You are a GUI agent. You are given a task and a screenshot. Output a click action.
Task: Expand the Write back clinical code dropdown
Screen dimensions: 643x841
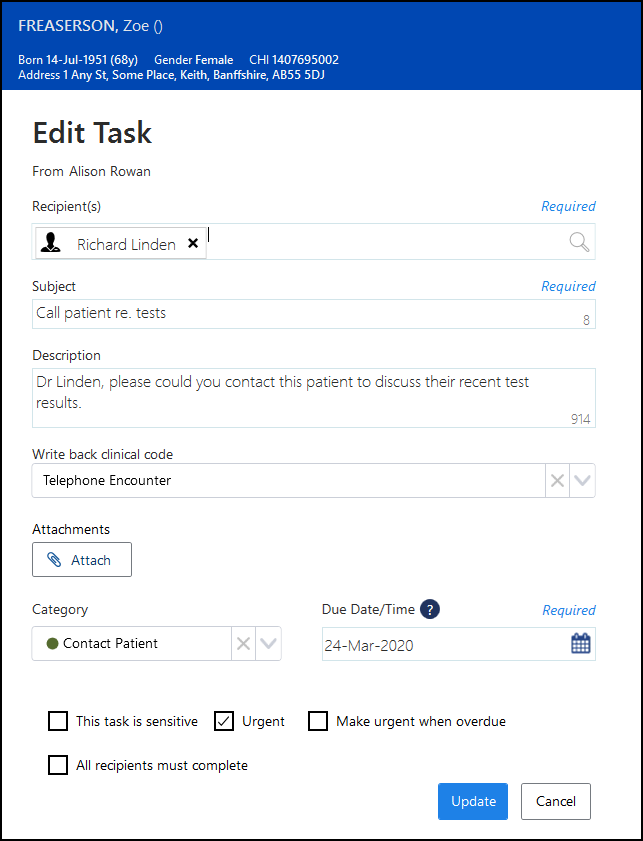583,481
